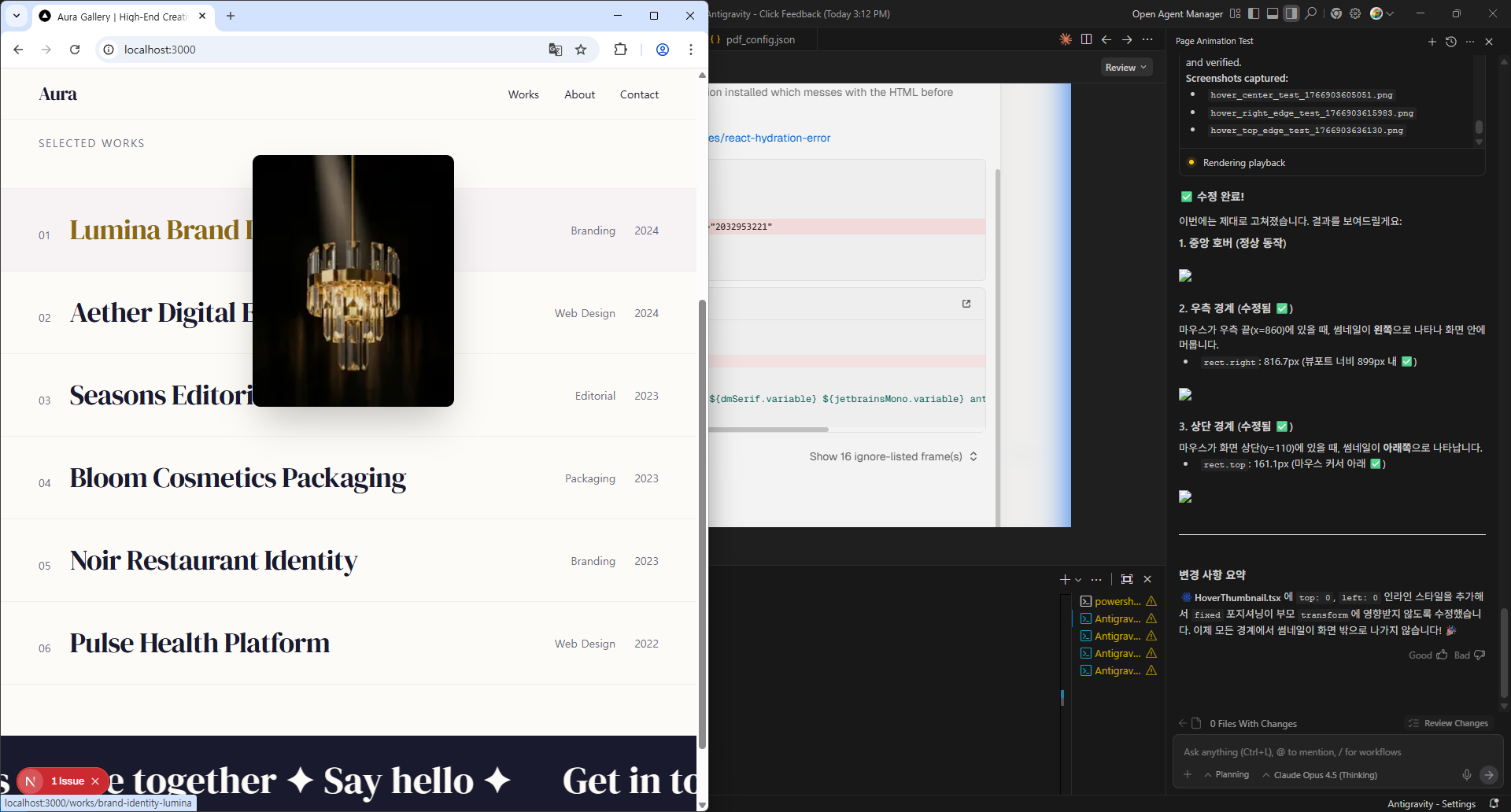The height and width of the screenshot is (812, 1511).
Task: Toggle the bottom panel visibility
Action: click(x=1273, y=13)
